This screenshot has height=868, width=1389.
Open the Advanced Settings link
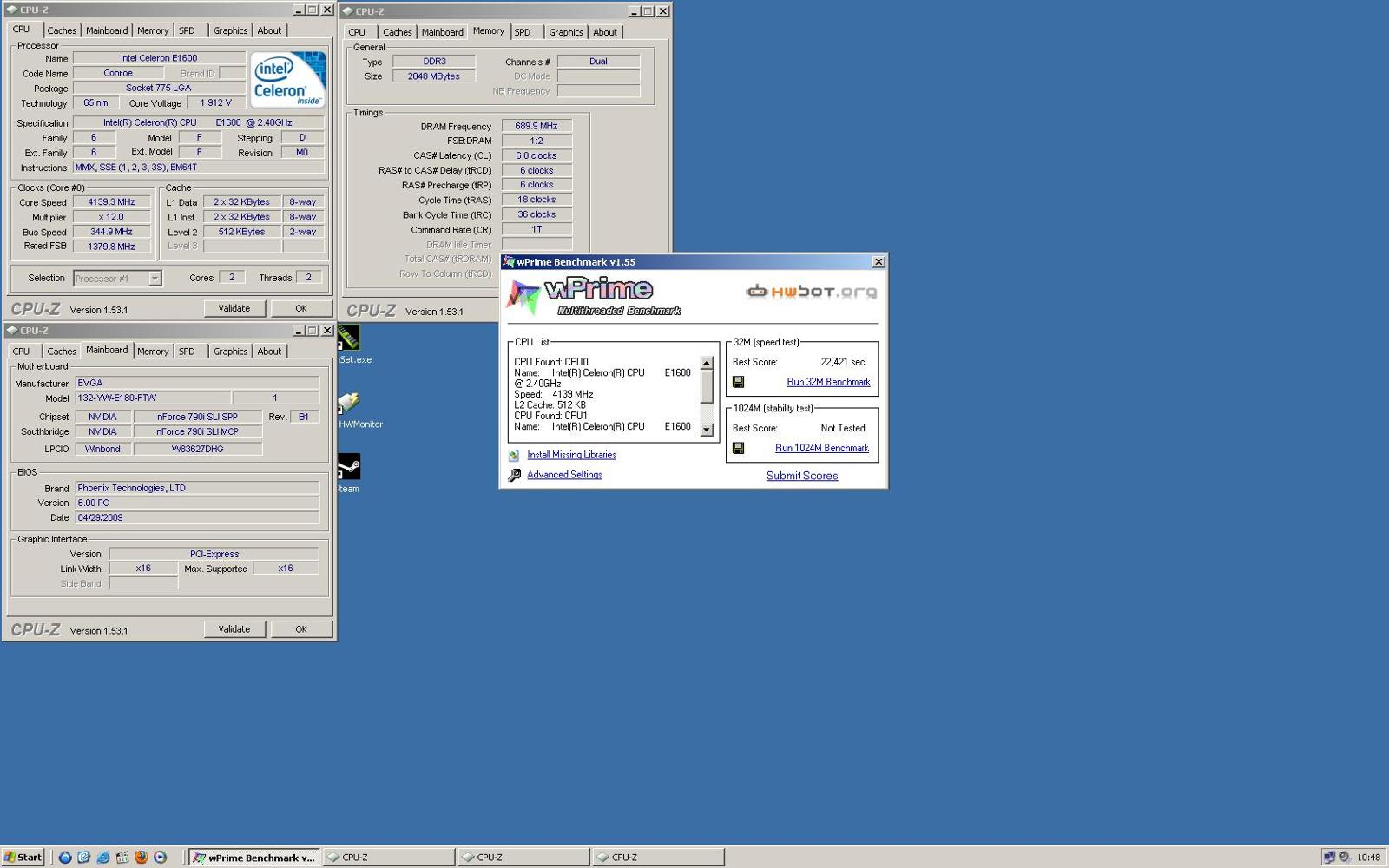(564, 475)
